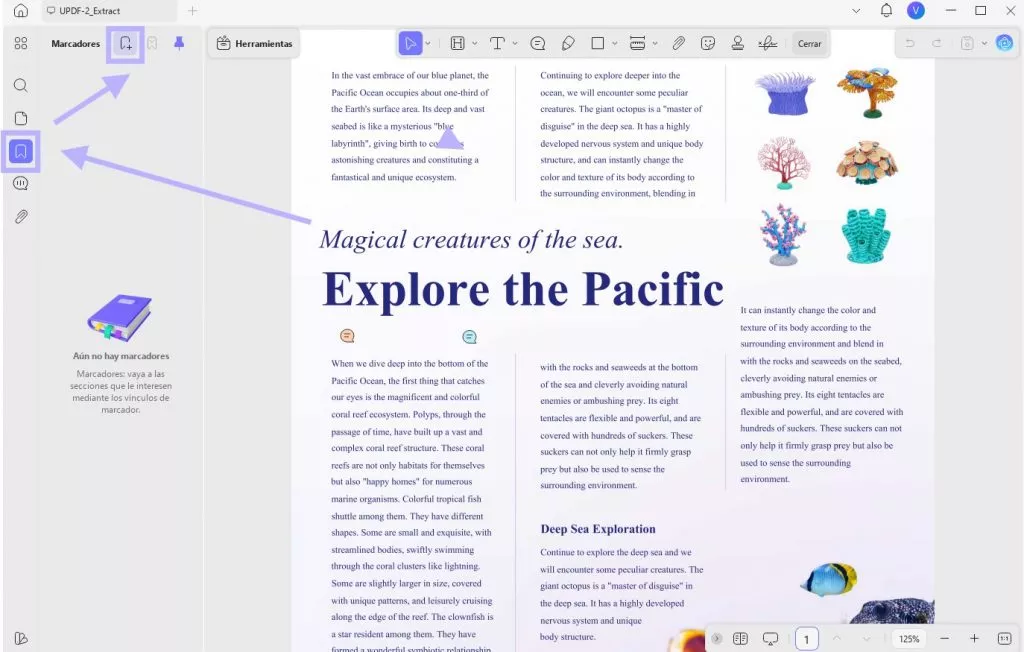Select the measure ruler tool

click(637, 44)
